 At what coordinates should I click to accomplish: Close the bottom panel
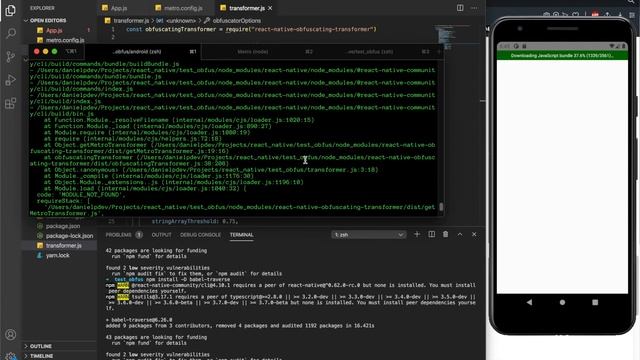coord(474,234)
